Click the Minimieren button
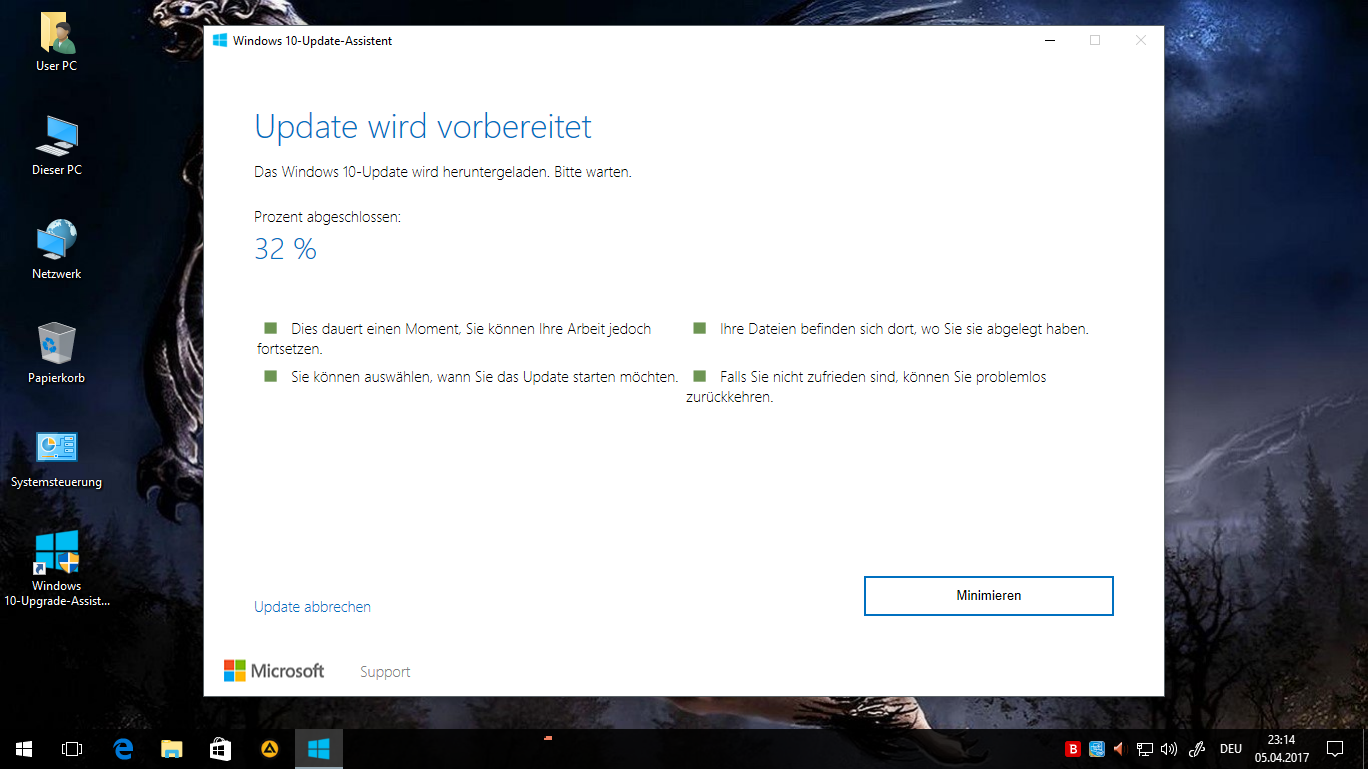The width and height of the screenshot is (1368, 769). [988, 595]
